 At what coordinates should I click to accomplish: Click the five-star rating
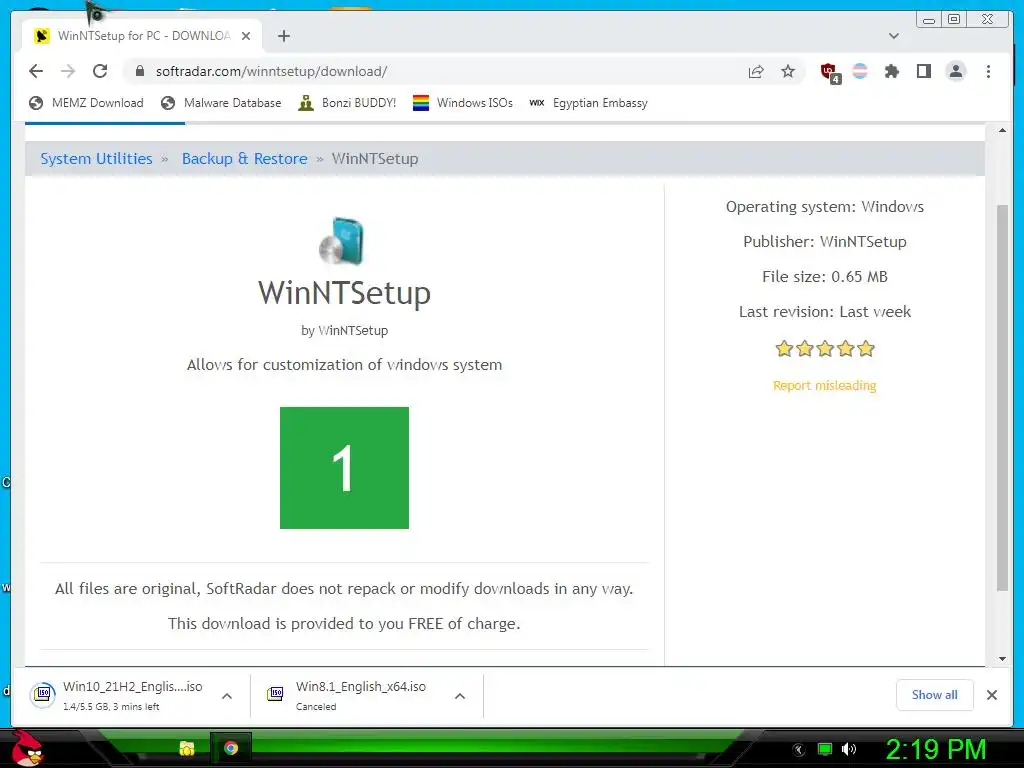(825, 349)
